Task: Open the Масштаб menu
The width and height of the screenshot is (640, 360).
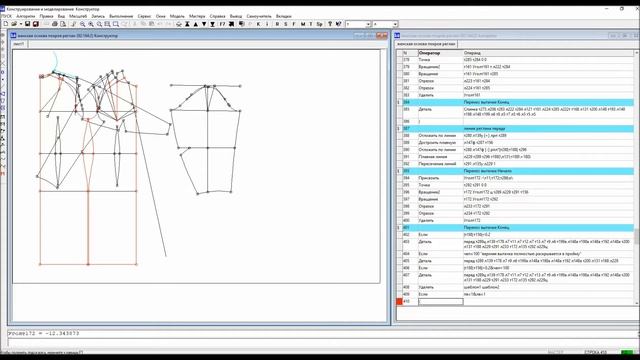Action: [x=78, y=16]
